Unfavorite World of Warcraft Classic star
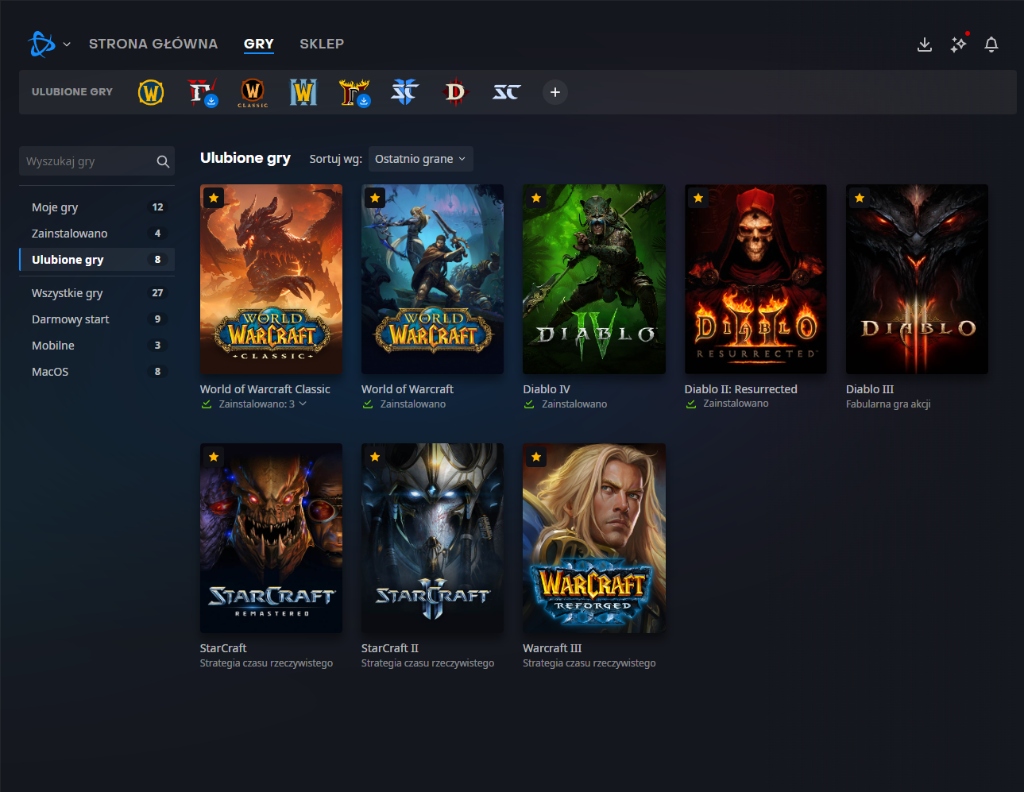 click(x=214, y=198)
